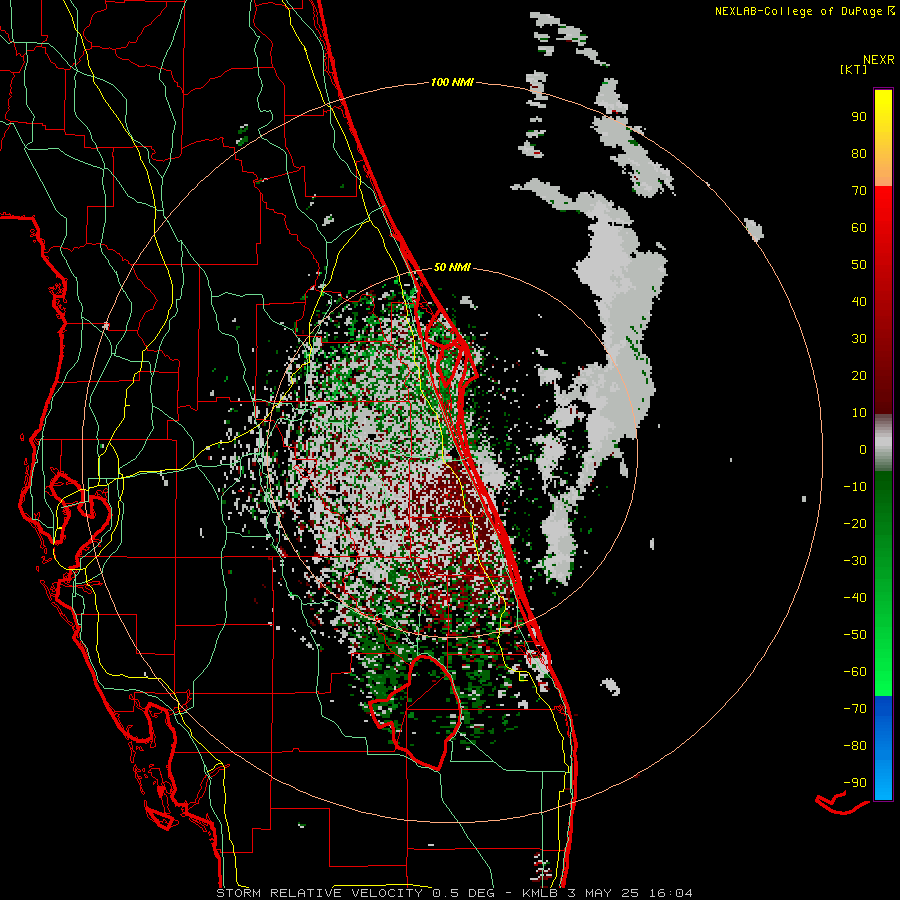
Task: Click the 3 MAY 25 16:04 timestamp
Action: 630,893
